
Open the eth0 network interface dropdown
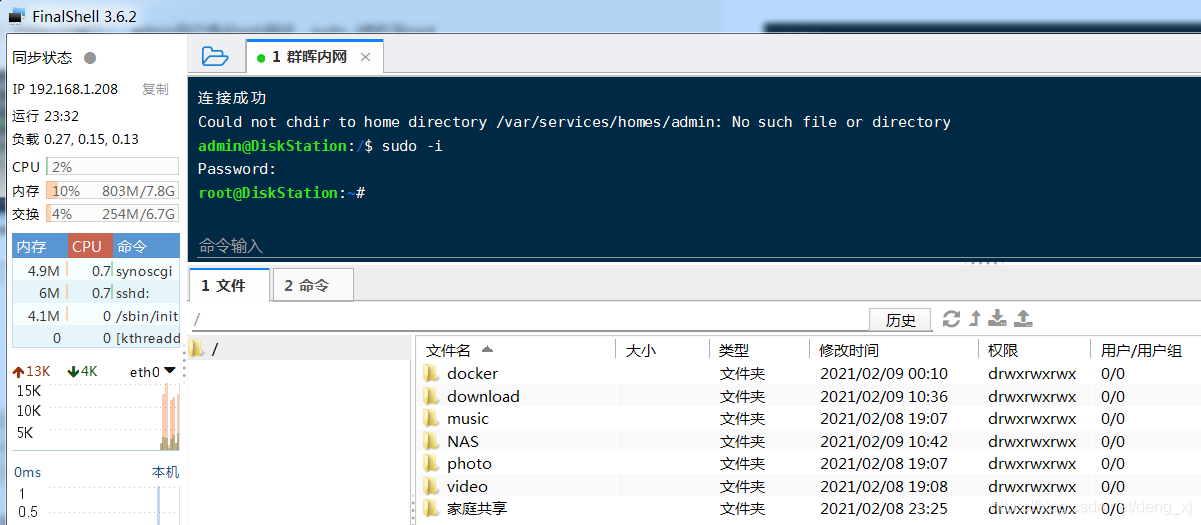tap(169, 371)
